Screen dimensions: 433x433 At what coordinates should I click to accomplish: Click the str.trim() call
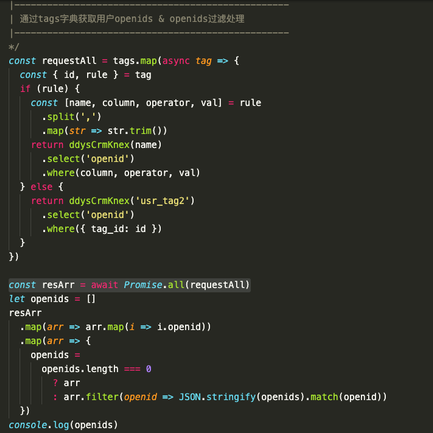[137, 131]
